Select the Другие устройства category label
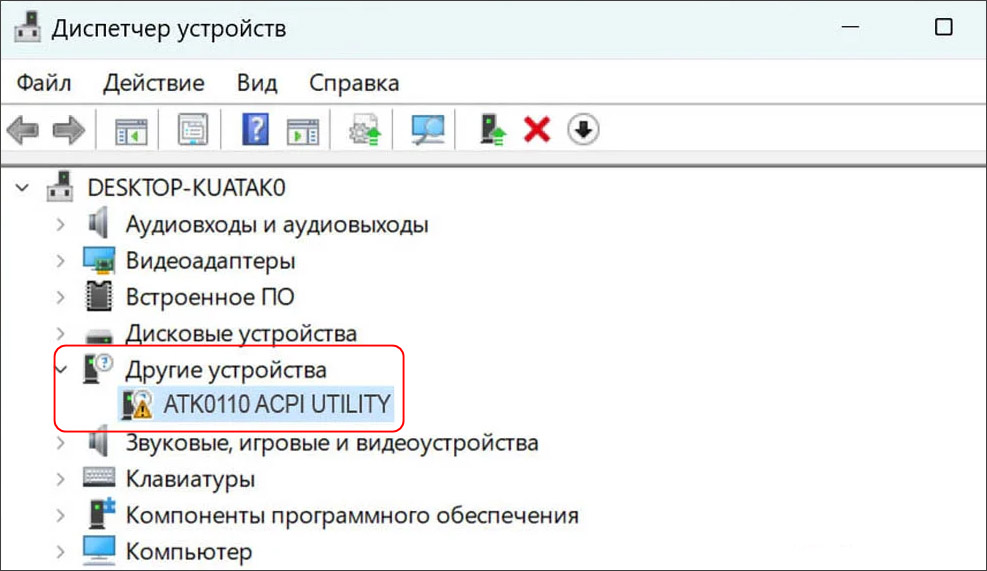Viewport: 987px width, 571px height. pos(225,370)
